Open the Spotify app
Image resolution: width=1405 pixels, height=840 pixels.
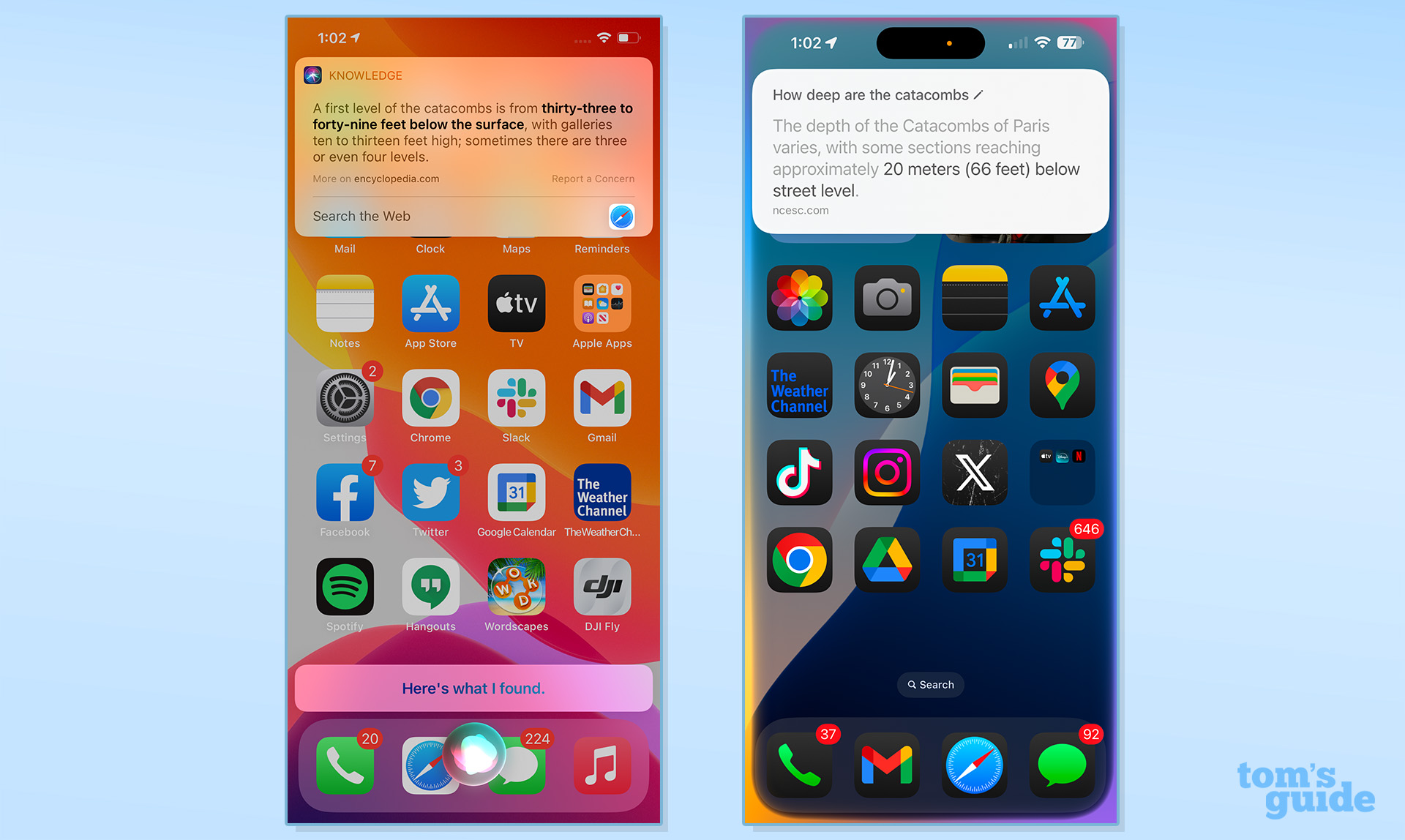tap(343, 589)
